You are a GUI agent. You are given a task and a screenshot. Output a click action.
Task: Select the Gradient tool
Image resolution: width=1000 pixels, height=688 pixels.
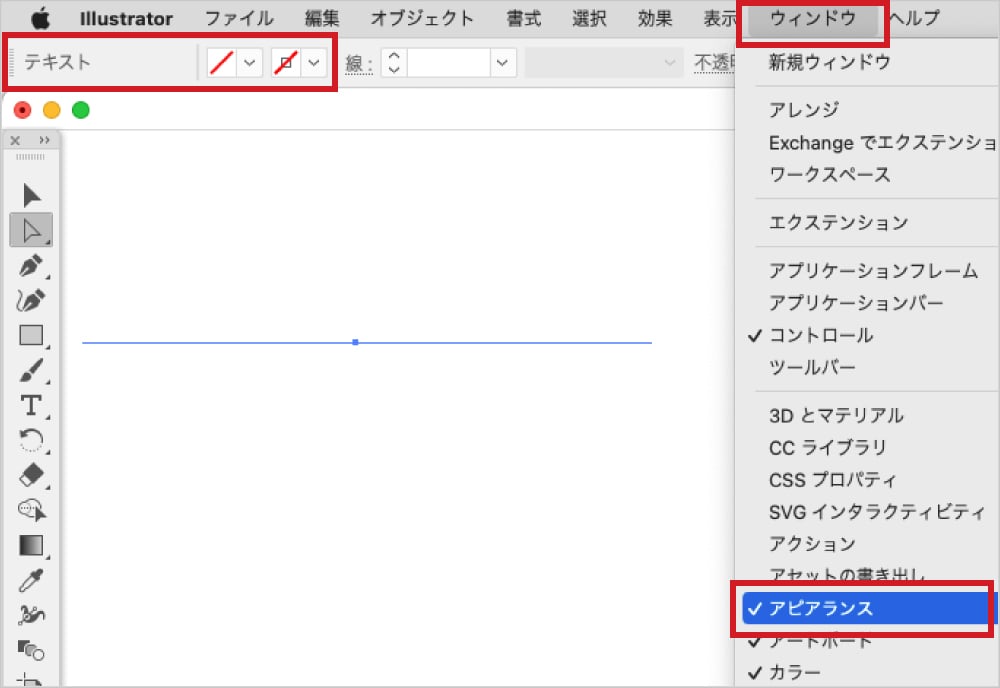click(31, 546)
